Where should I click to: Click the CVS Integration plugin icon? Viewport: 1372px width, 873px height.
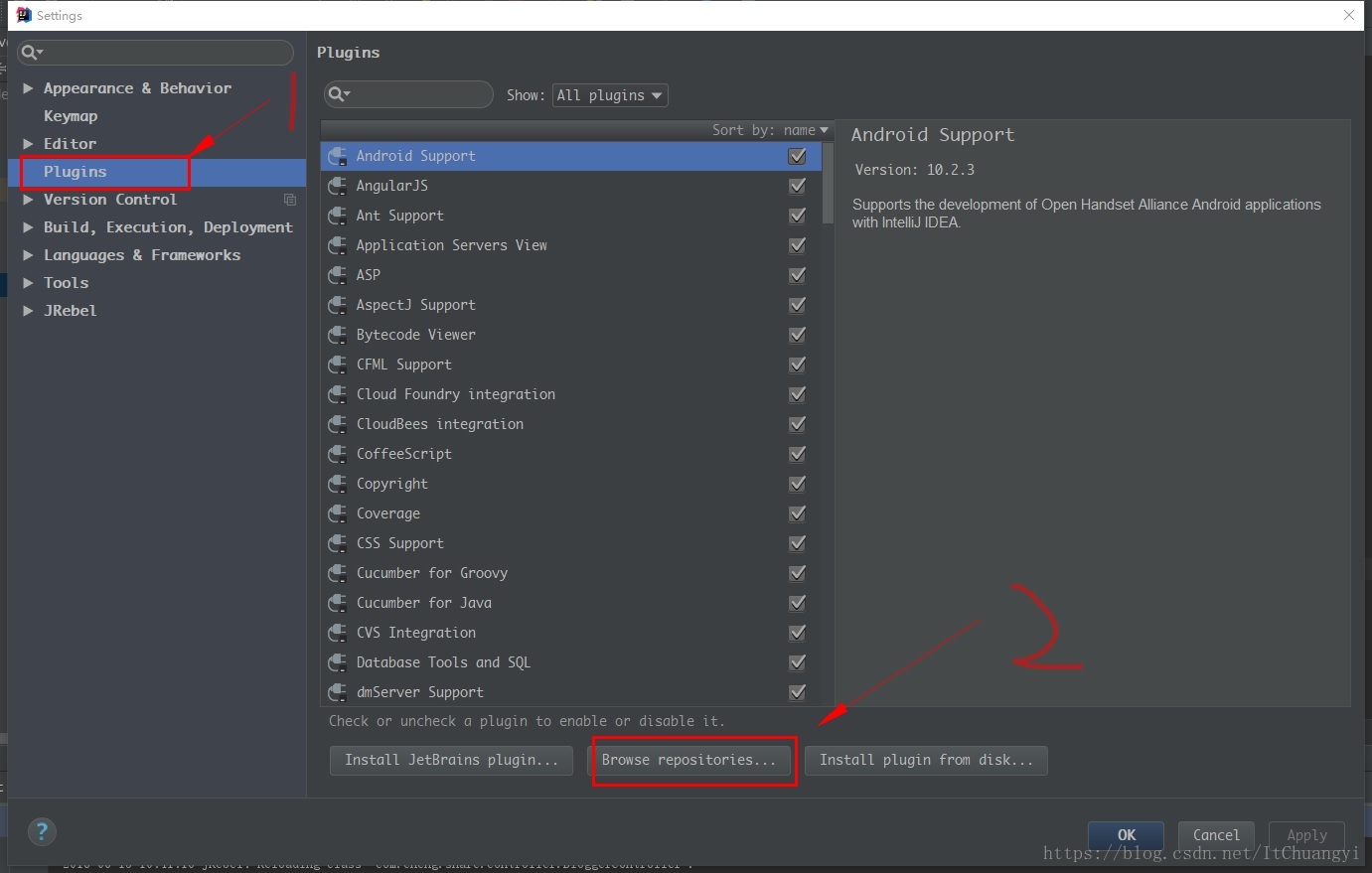pyautogui.click(x=338, y=633)
